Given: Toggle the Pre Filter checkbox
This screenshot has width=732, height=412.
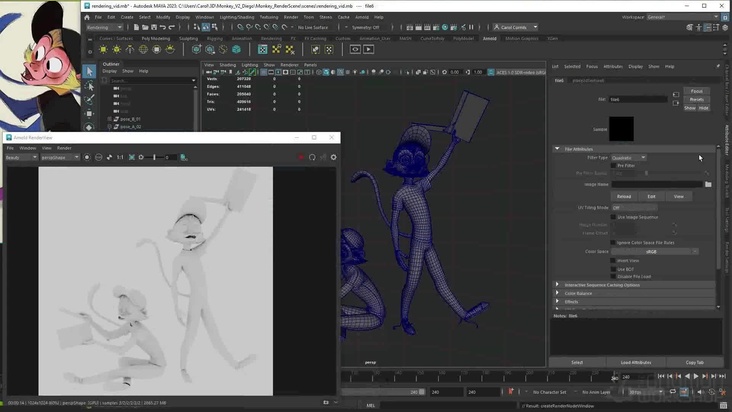Looking at the screenshot, I should tap(613, 165).
